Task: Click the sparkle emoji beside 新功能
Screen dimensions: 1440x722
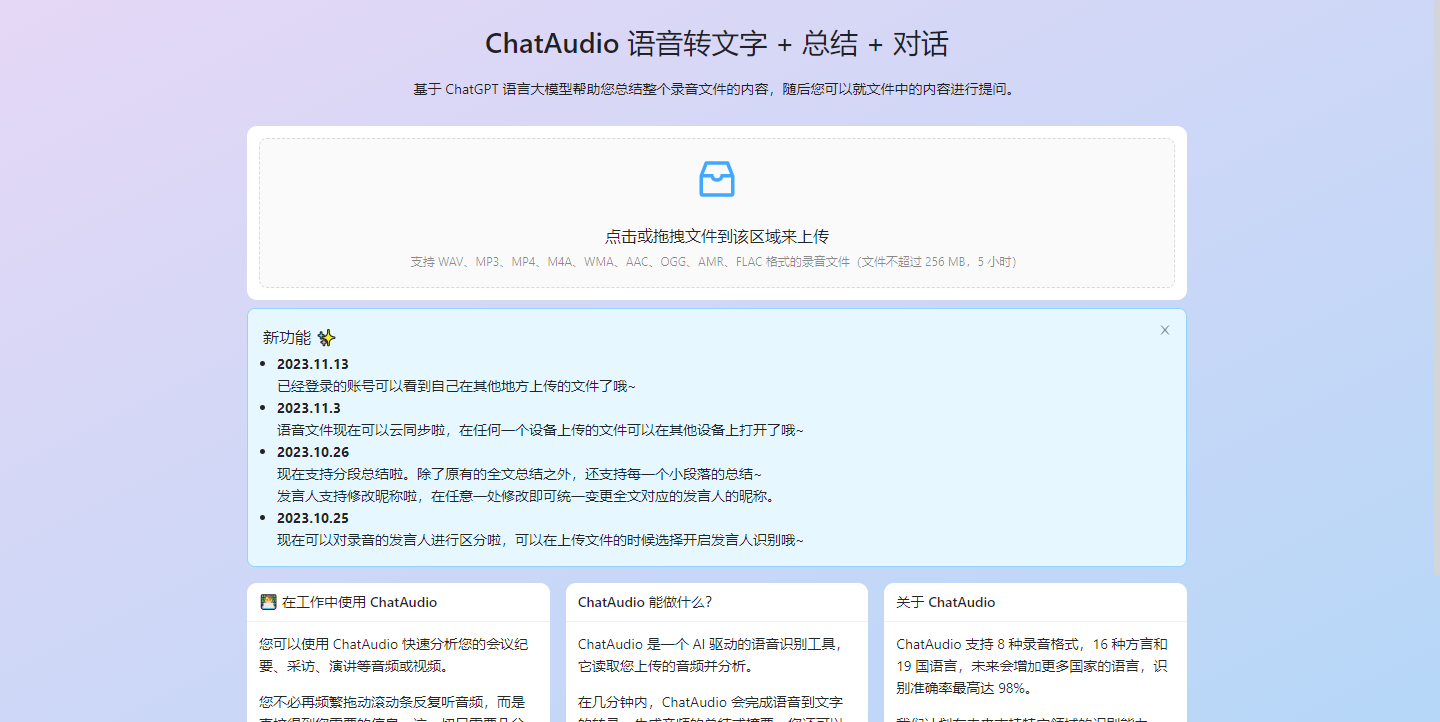Action: (x=326, y=338)
